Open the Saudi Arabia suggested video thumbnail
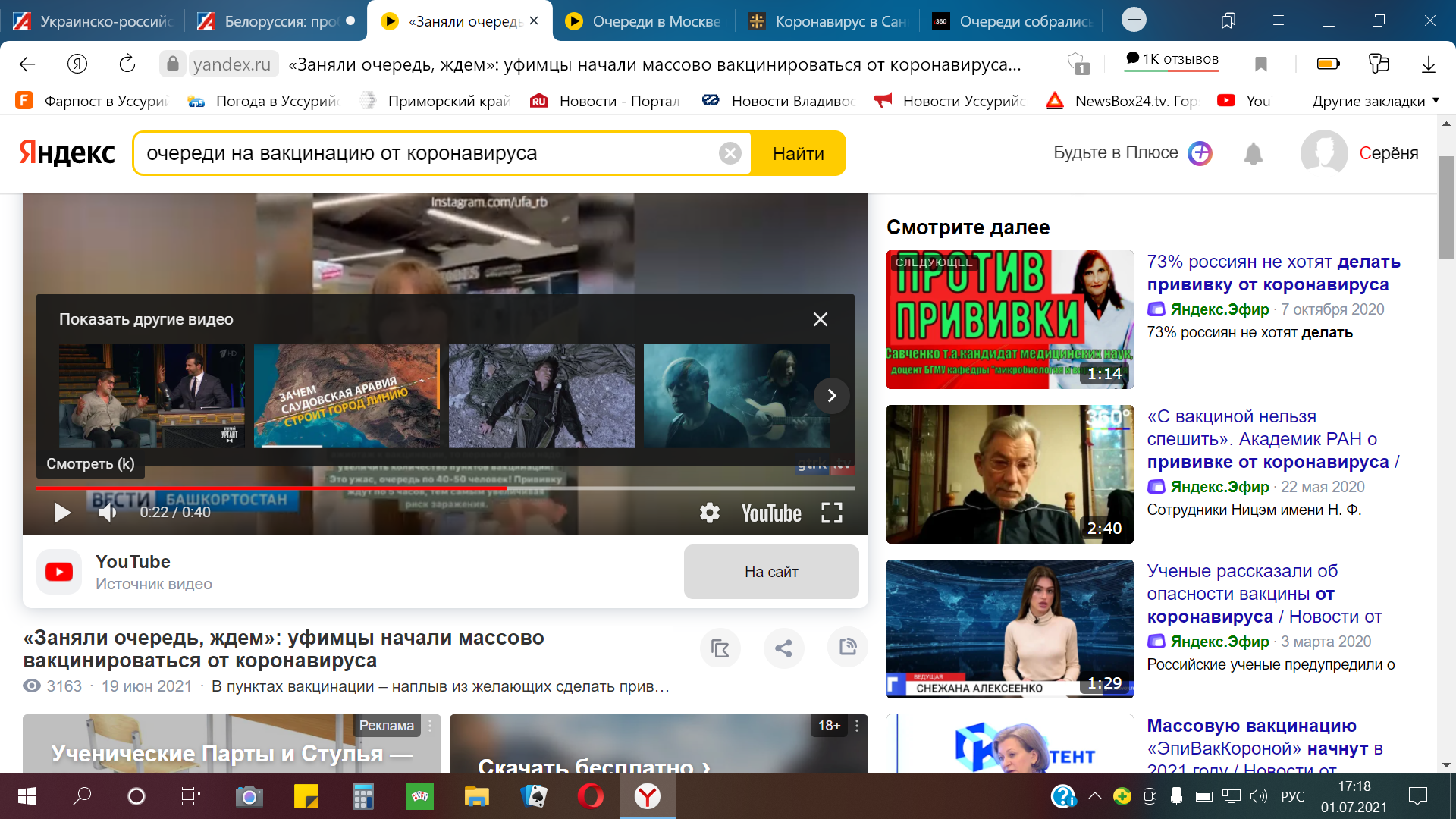 pos(347,396)
